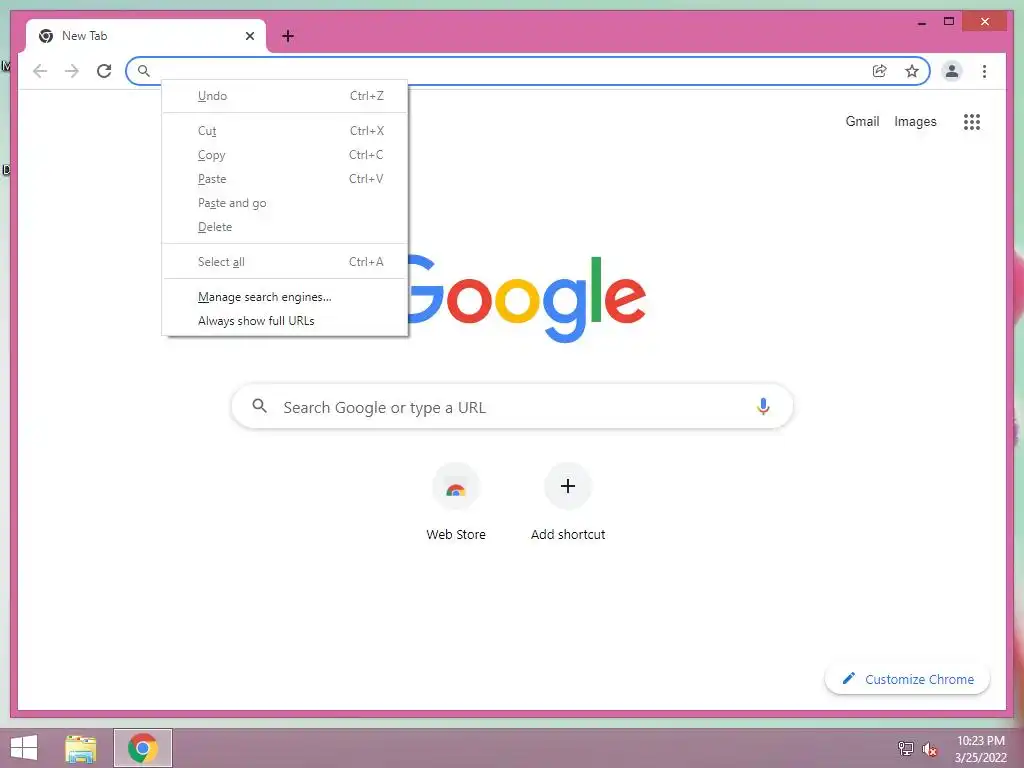
Task: Open the Windows Start menu
Action: point(24,748)
